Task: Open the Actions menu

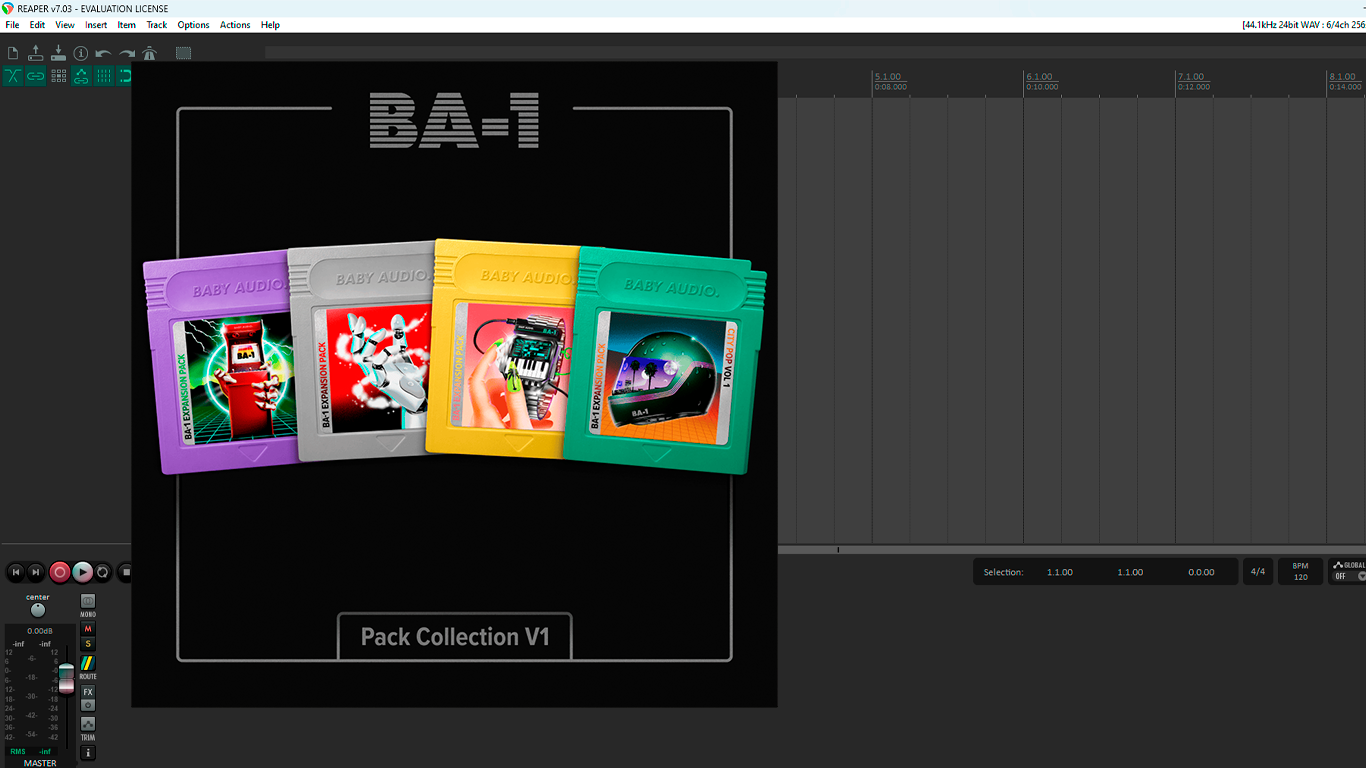Action: pos(235,25)
